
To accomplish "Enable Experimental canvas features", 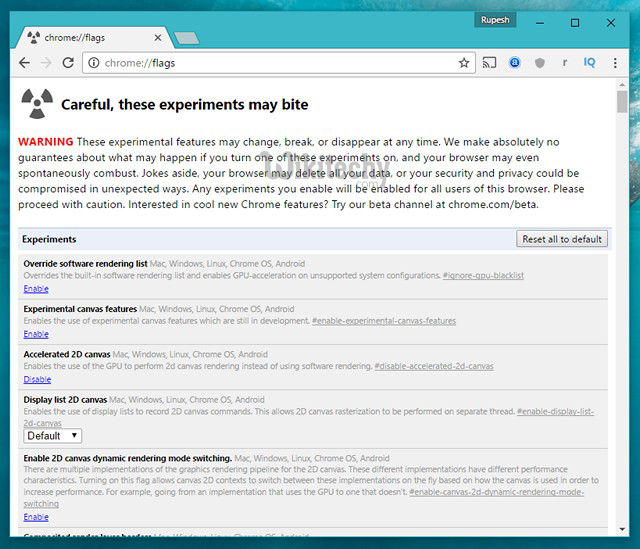I will click(36, 334).
